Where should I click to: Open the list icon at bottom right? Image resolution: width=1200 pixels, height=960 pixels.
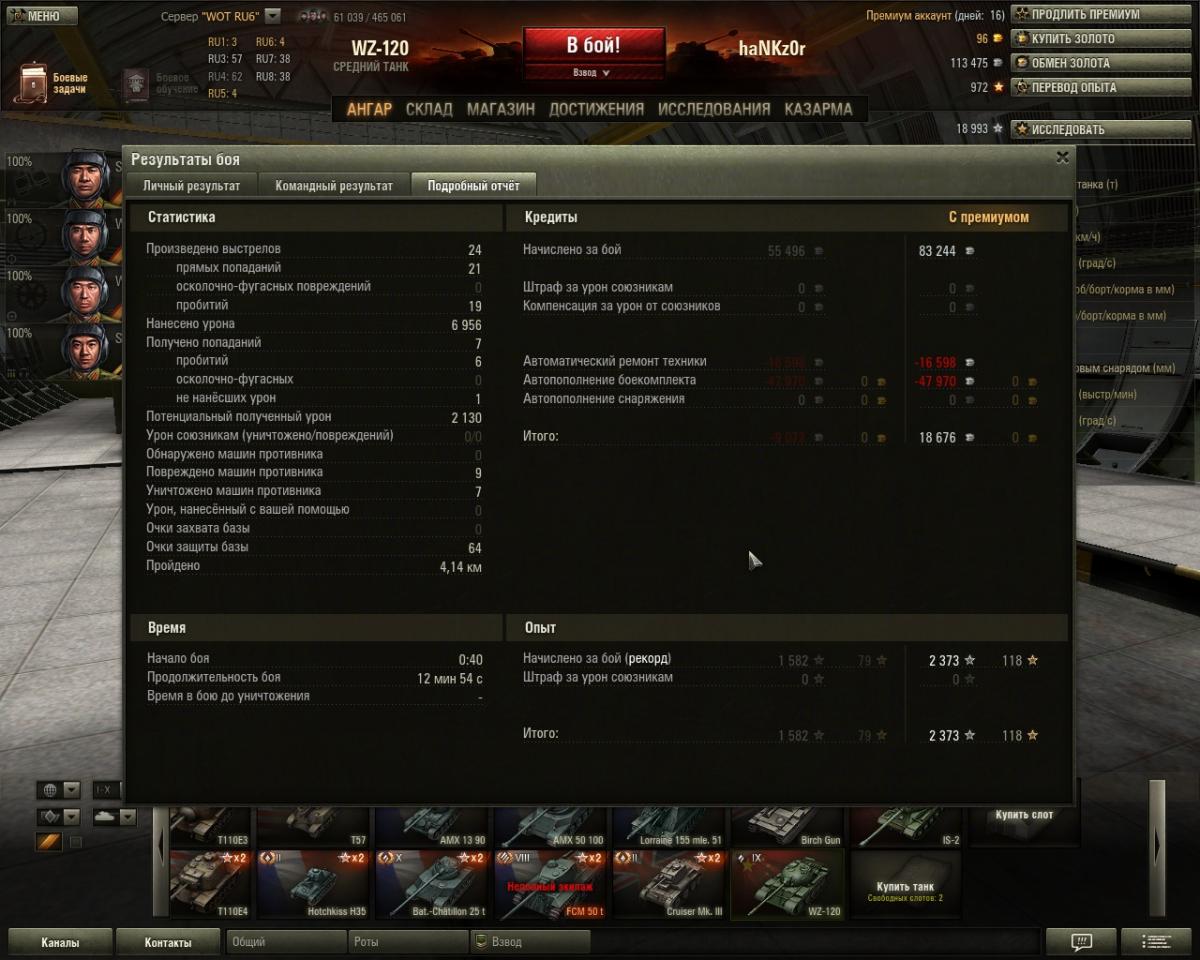[1156, 942]
